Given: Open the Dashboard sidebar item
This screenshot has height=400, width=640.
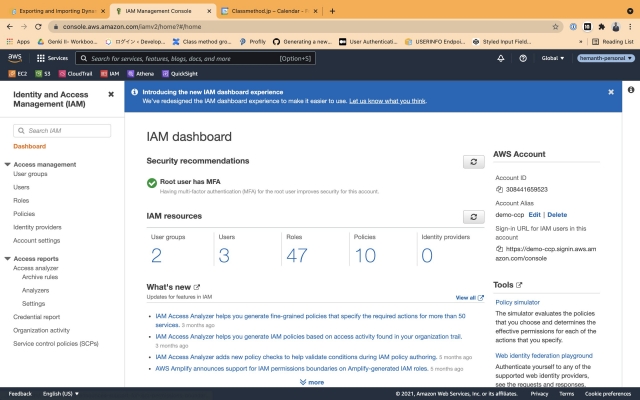Looking at the screenshot, I should coord(29,147).
